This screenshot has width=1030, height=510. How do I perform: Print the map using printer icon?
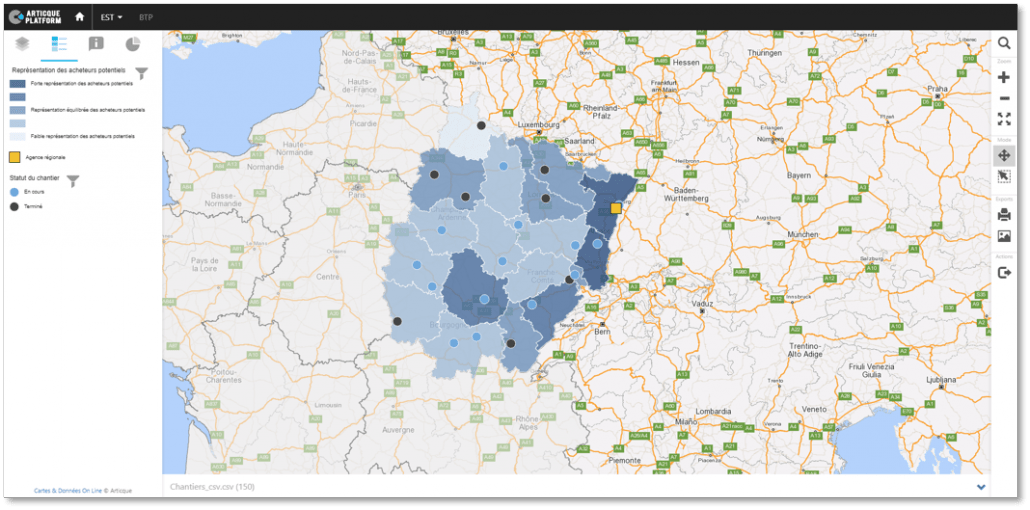coord(1004,214)
